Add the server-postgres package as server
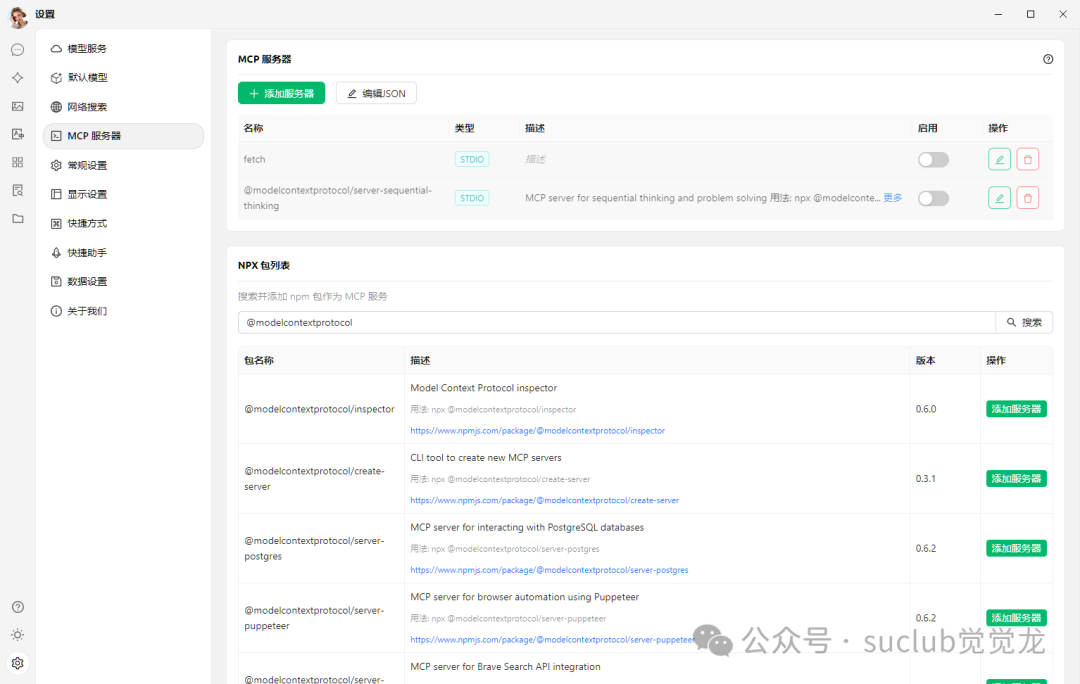 [x=1016, y=548]
